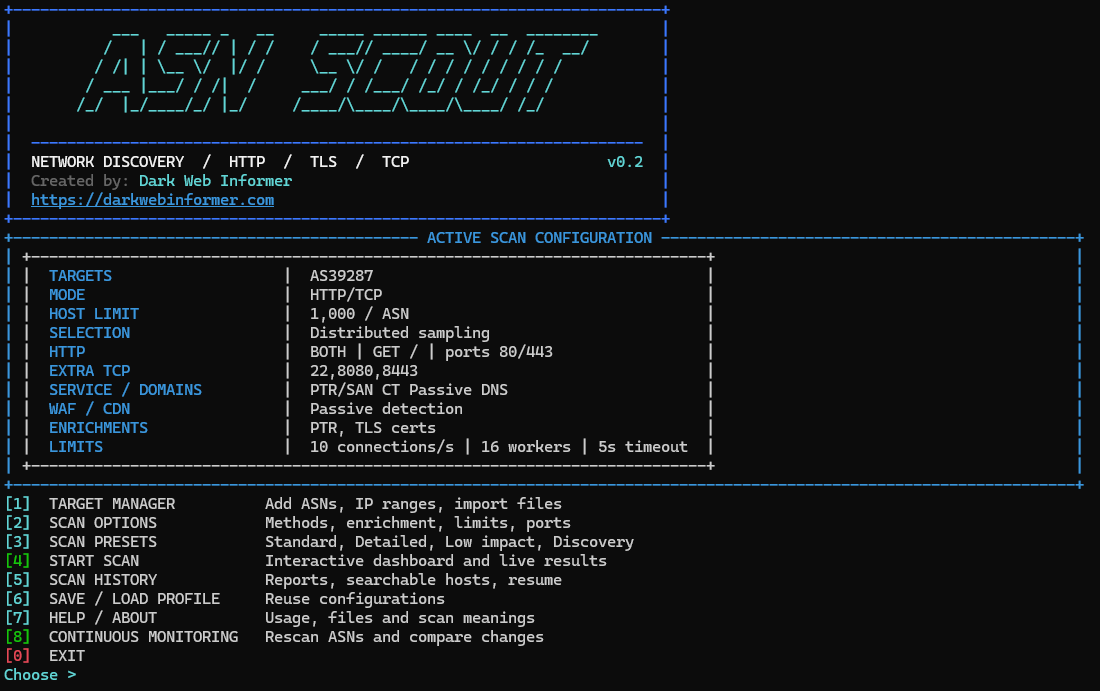This screenshot has height=691, width=1100.
Task: Click the HTTP/TCP mode value
Action: click(346, 295)
